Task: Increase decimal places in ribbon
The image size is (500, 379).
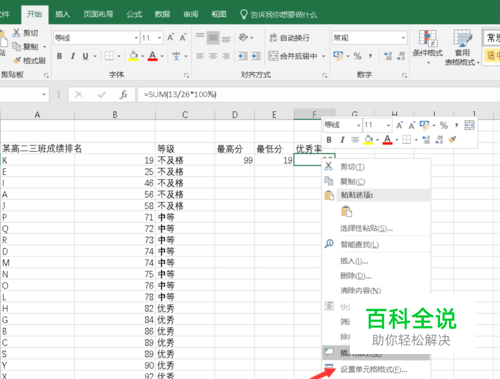Action: [x=388, y=56]
